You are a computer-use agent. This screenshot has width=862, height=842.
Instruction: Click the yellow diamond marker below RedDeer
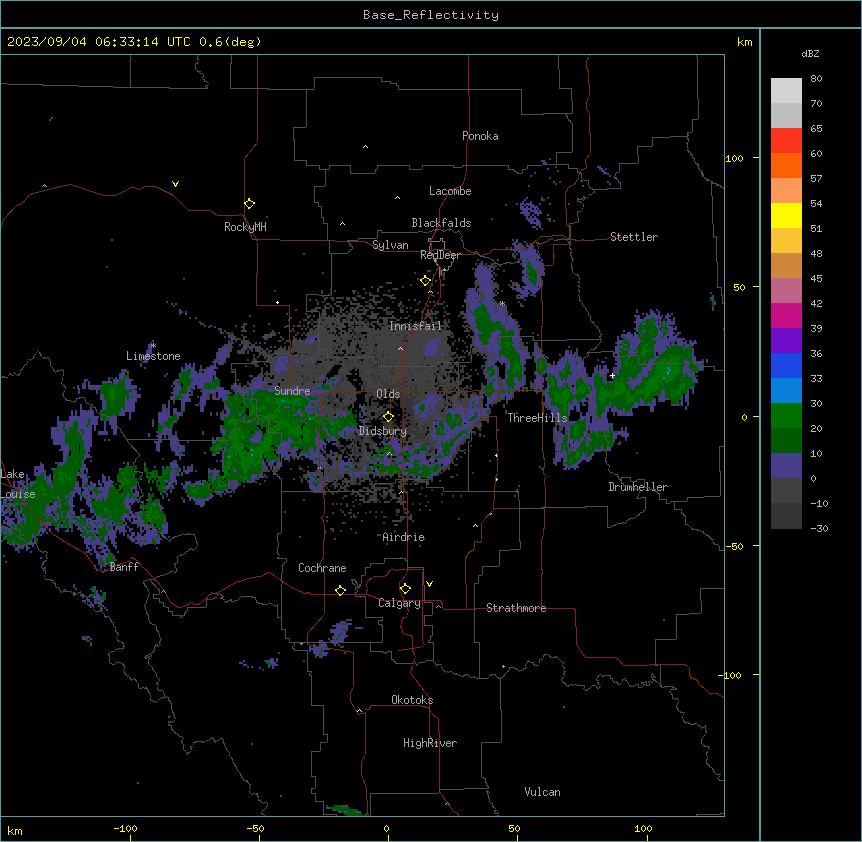(425, 281)
